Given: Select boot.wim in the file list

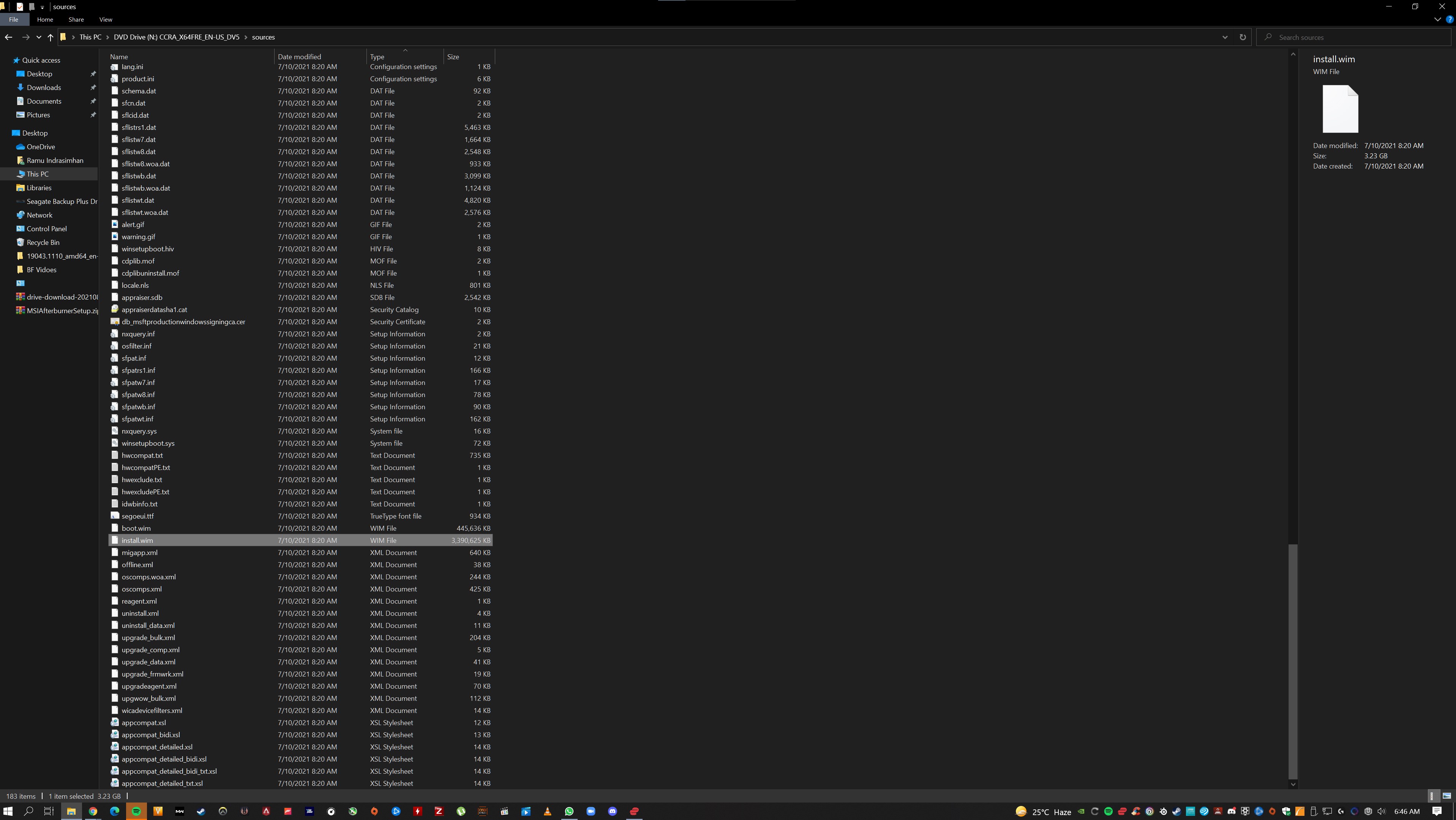Looking at the screenshot, I should point(300,528).
